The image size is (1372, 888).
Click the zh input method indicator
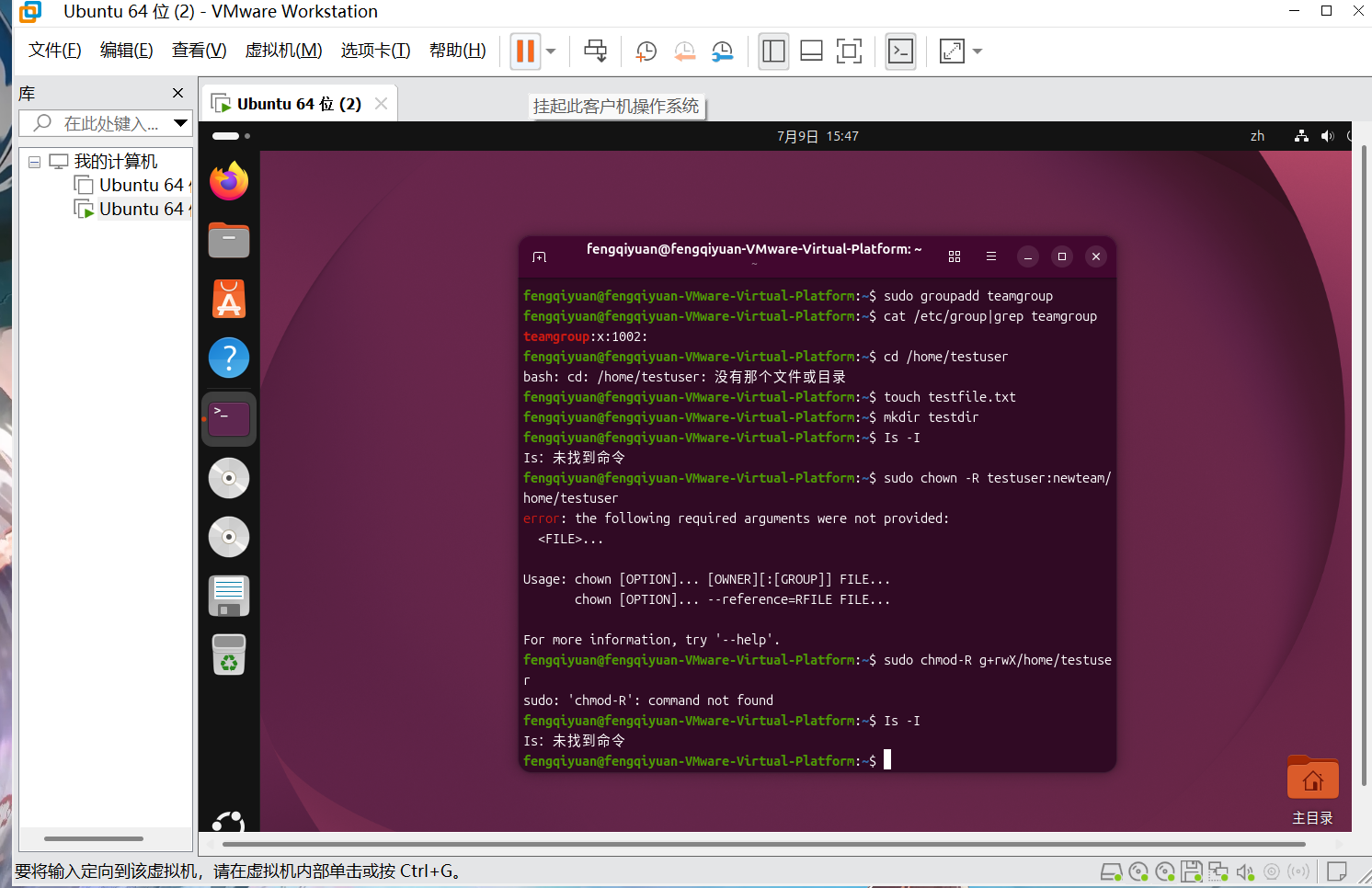click(x=1257, y=136)
